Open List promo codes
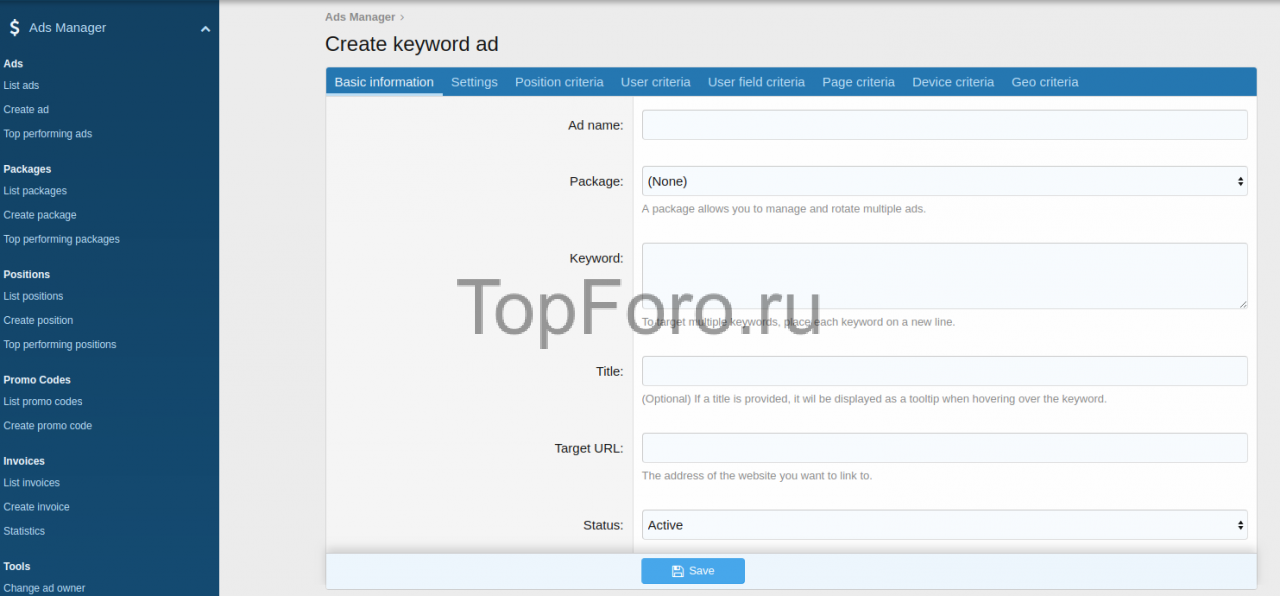Viewport: 1280px width, 596px height. pyautogui.click(x=43, y=402)
